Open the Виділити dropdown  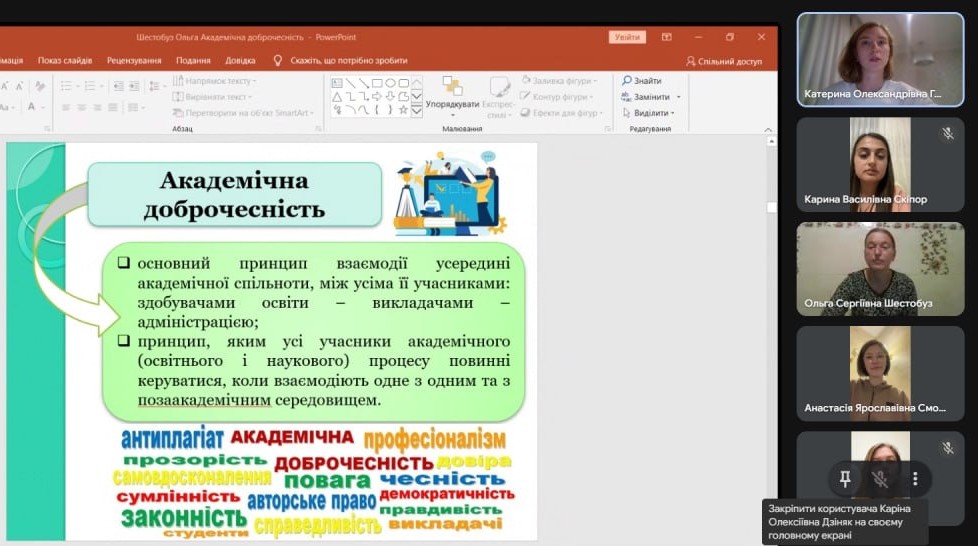[x=674, y=113]
